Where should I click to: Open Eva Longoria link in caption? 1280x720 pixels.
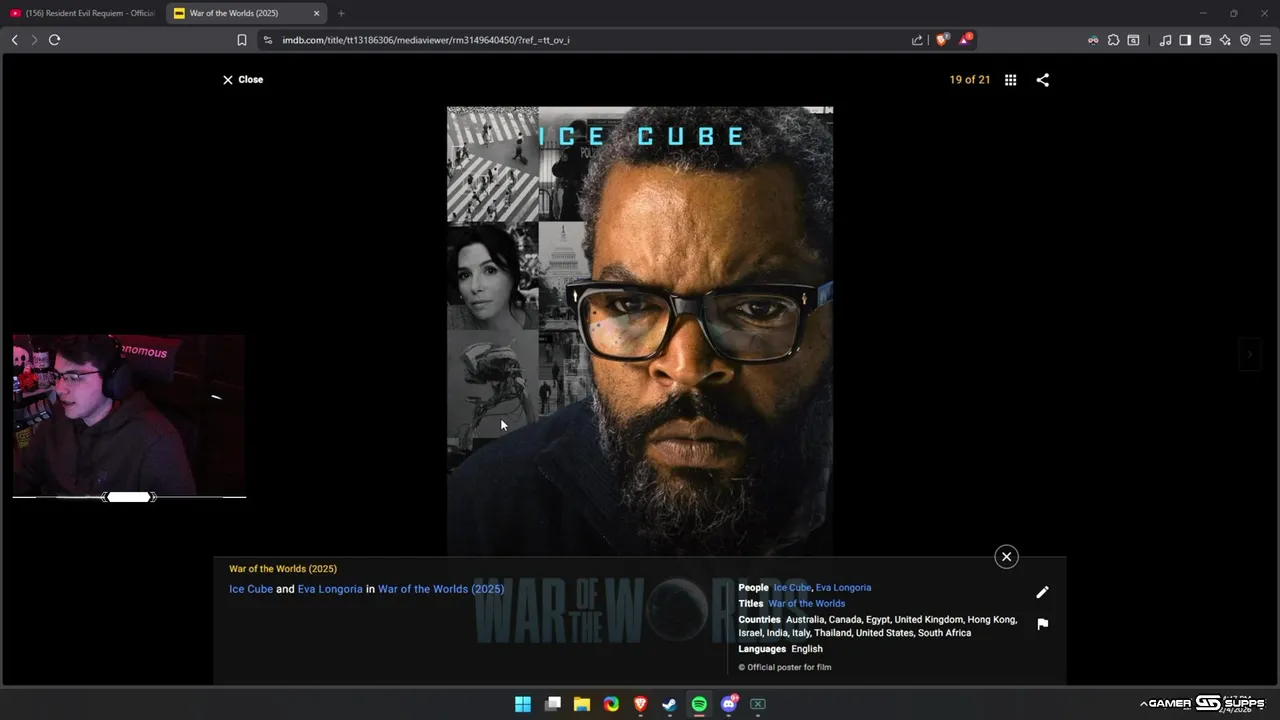[x=330, y=589]
